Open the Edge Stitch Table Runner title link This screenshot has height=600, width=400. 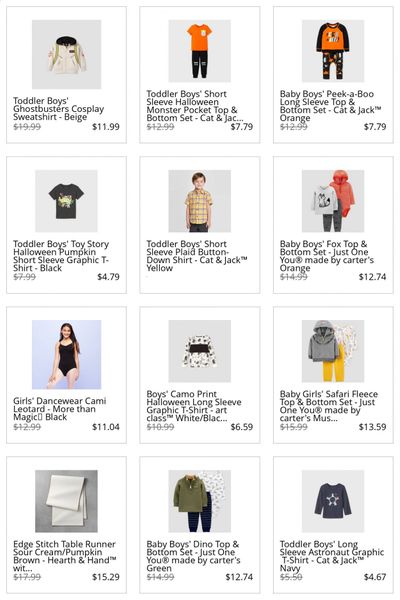tap(64, 556)
